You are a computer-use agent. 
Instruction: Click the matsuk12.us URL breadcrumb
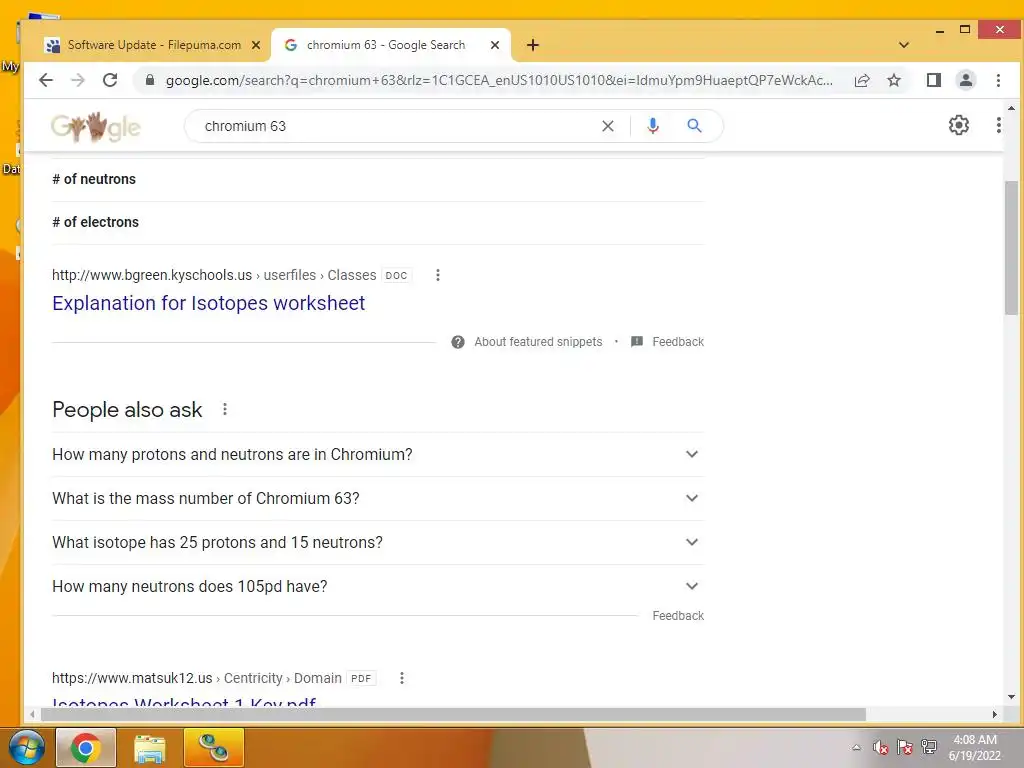tap(197, 679)
